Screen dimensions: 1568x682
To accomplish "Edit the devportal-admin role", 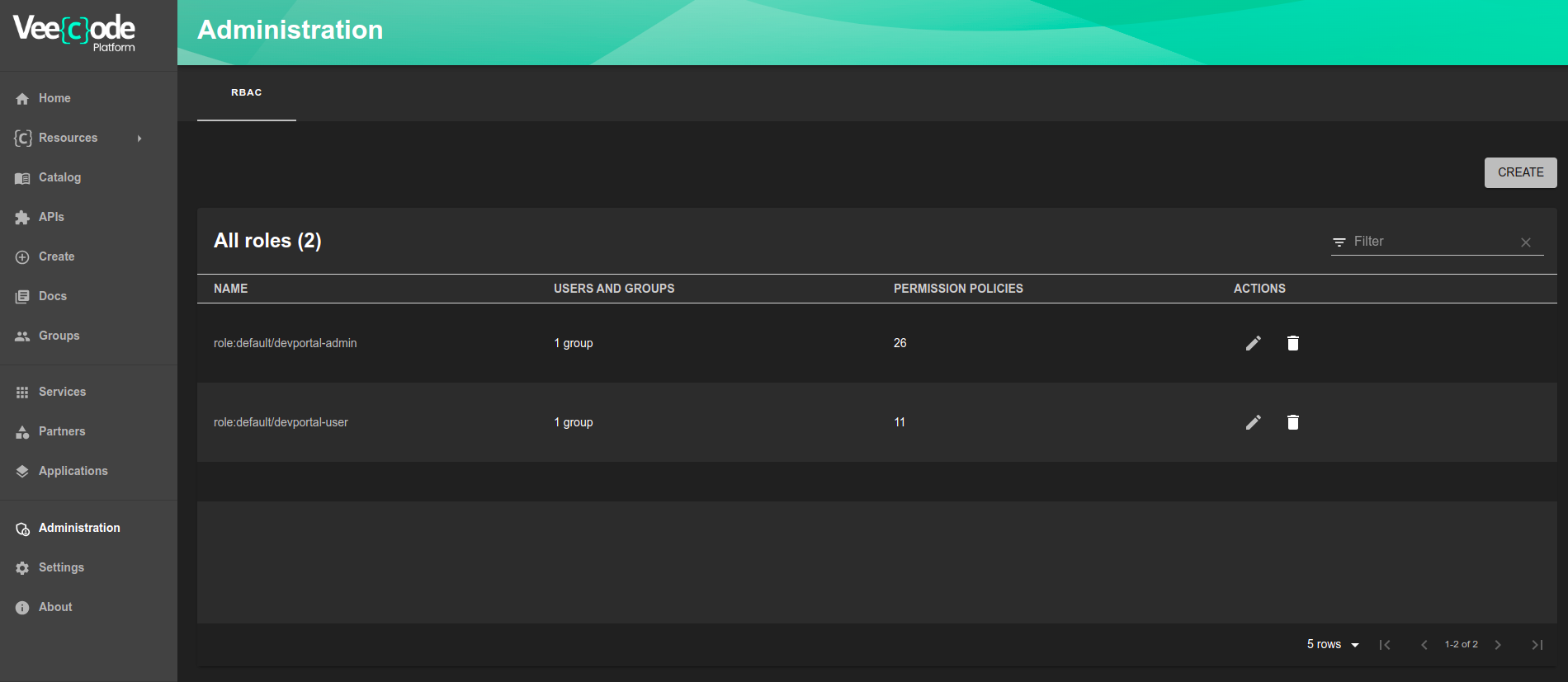I will (x=1253, y=343).
